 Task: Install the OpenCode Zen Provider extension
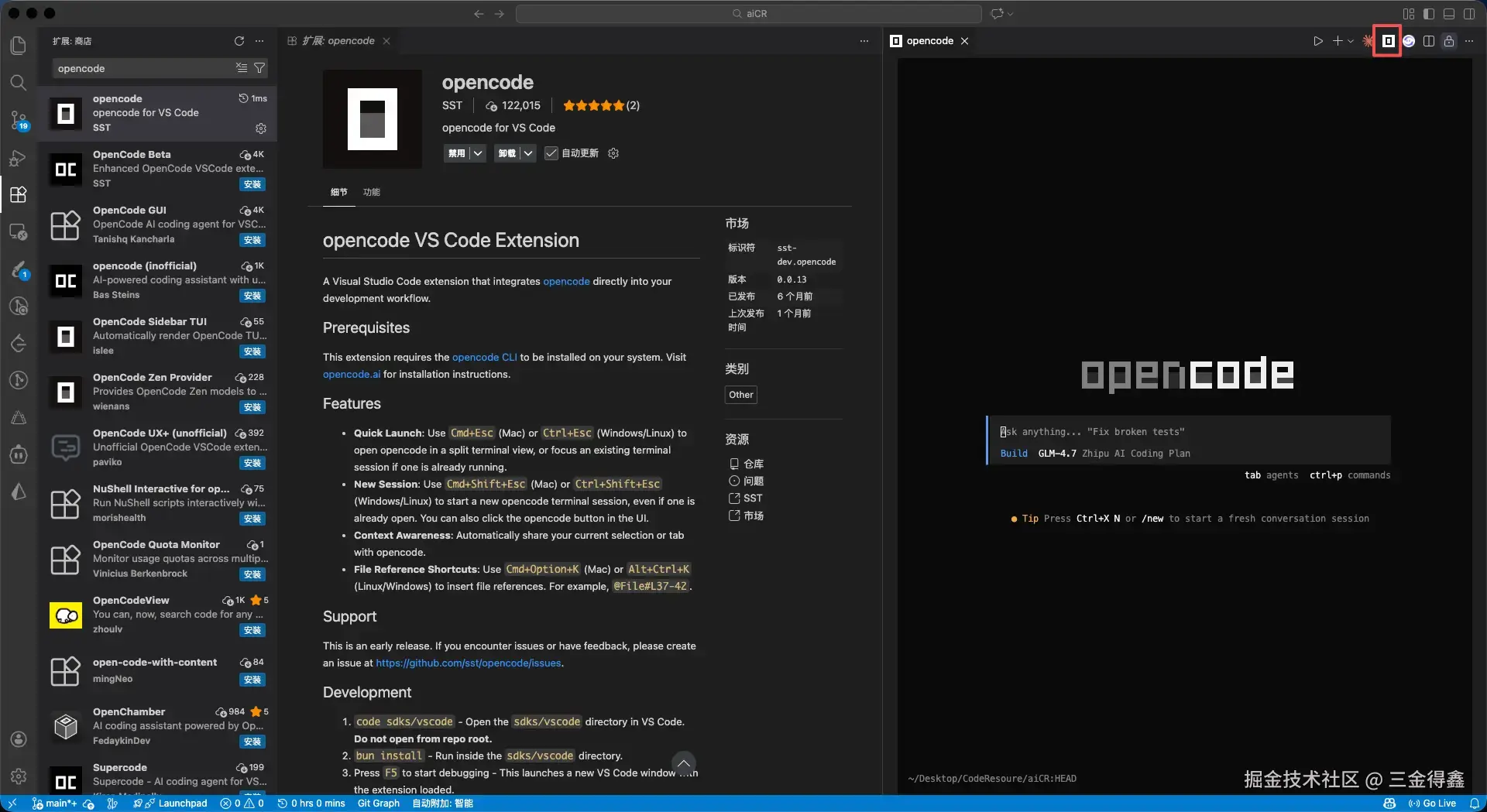(252, 407)
